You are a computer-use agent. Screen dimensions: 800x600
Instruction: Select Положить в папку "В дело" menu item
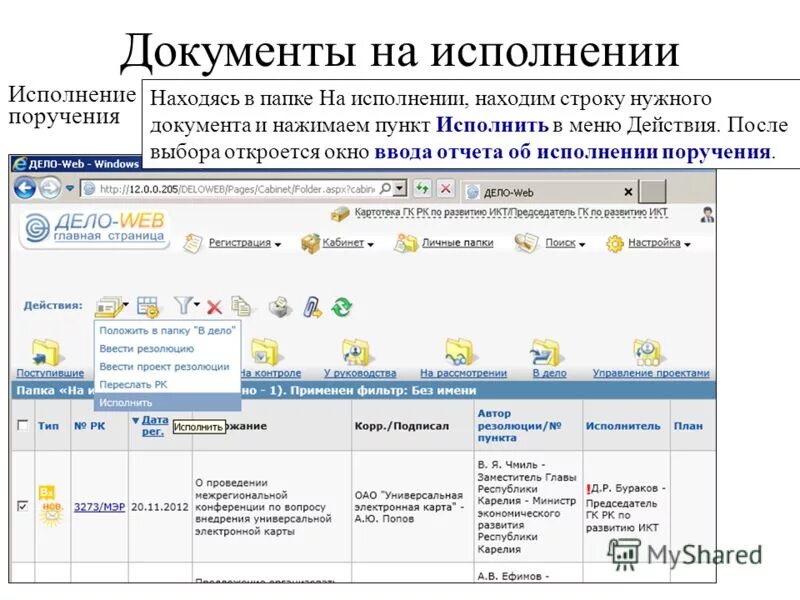pyautogui.click(x=167, y=331)
